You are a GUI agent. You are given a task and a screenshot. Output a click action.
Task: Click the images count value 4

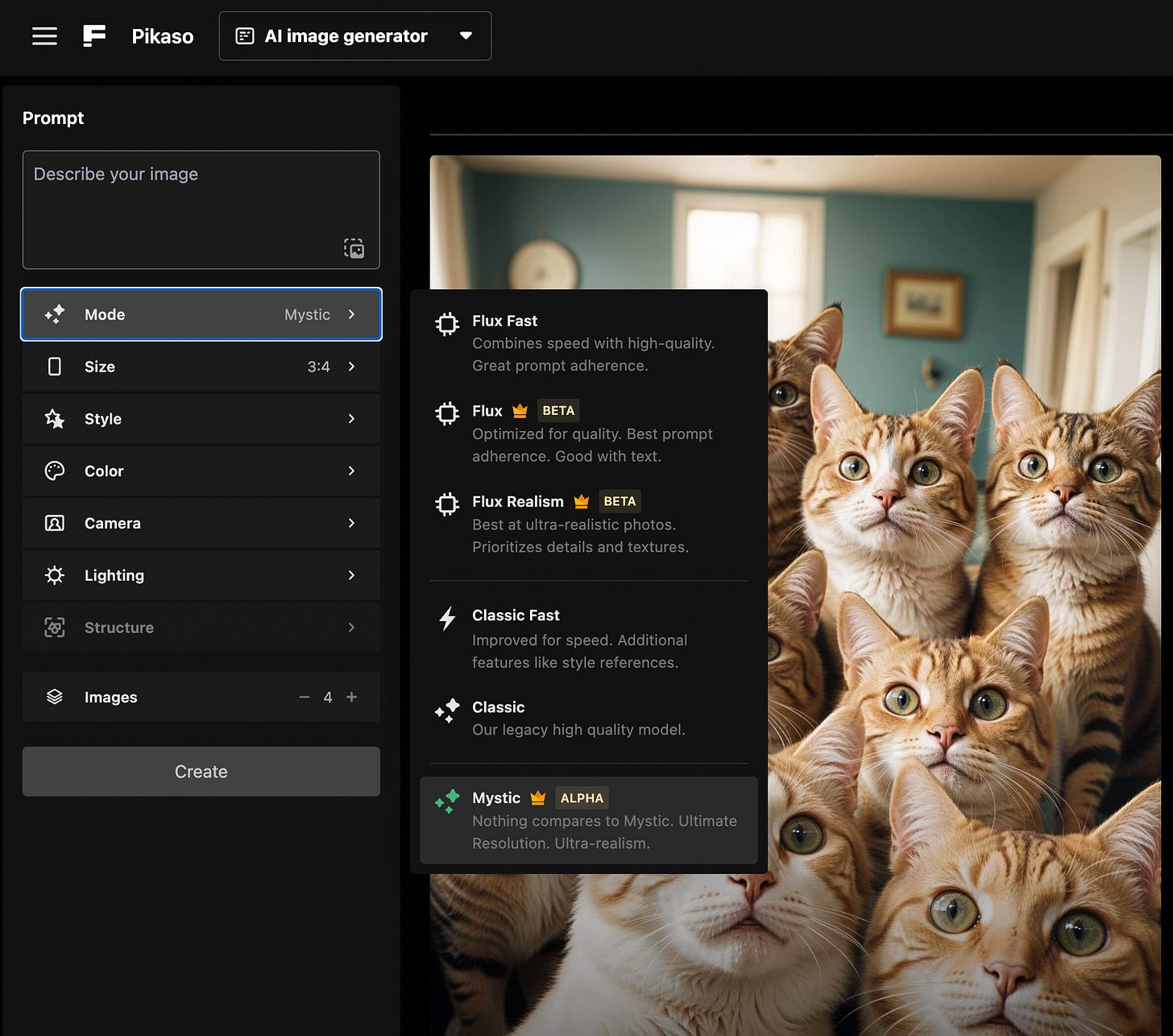(328, 698)
